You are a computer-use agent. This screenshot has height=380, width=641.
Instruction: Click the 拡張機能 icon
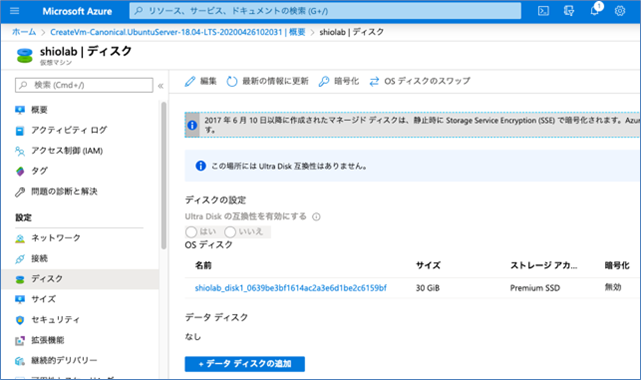20,340
